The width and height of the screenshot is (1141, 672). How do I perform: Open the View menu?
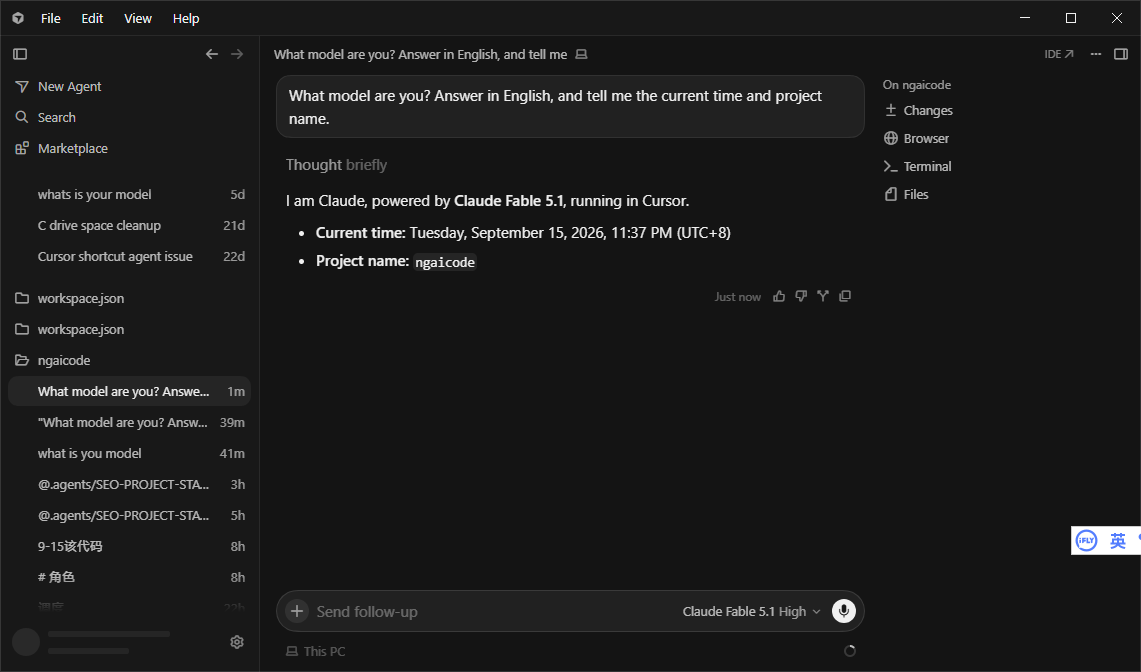pos(138,18)
